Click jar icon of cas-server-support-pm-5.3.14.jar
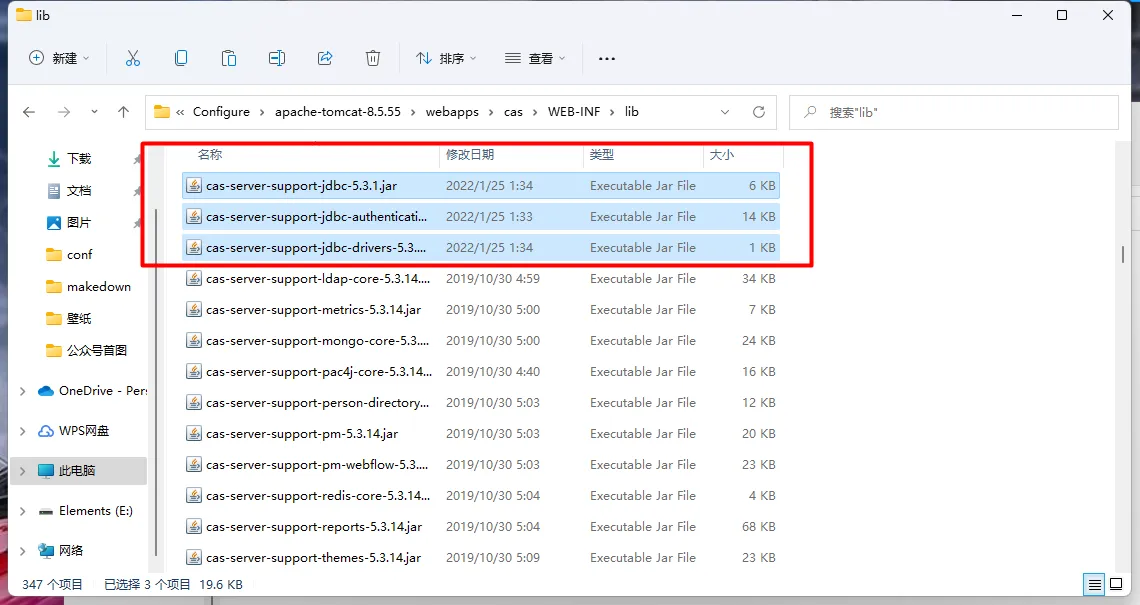This screenshot has width=1140, height=605. pyautogui.click(x=193, y=433)
